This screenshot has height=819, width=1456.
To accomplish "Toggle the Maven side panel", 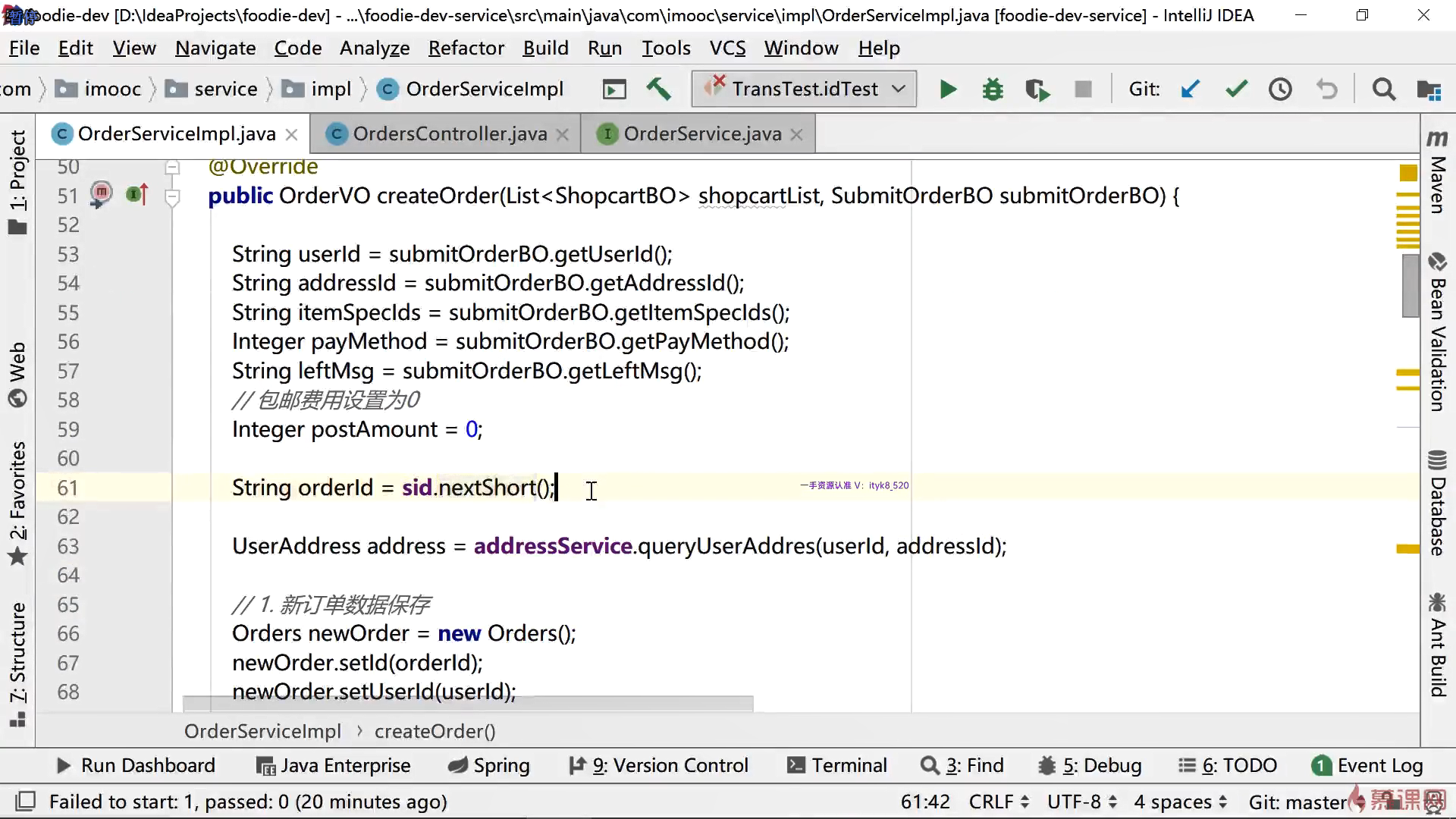I will pyautogui.click(x=1437, y=174).
